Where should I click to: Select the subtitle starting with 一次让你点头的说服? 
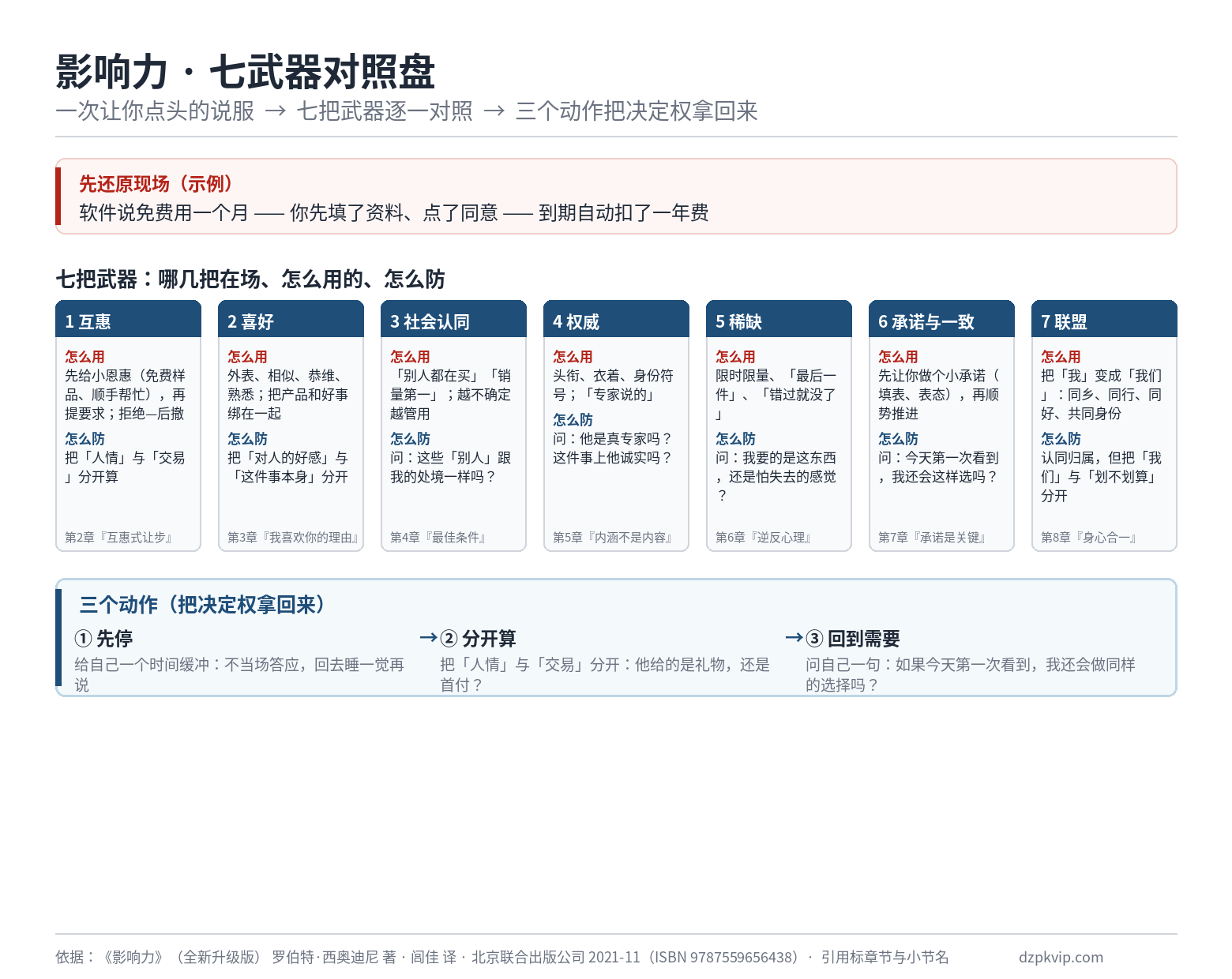pyautogui.click(x=407, y=111)
